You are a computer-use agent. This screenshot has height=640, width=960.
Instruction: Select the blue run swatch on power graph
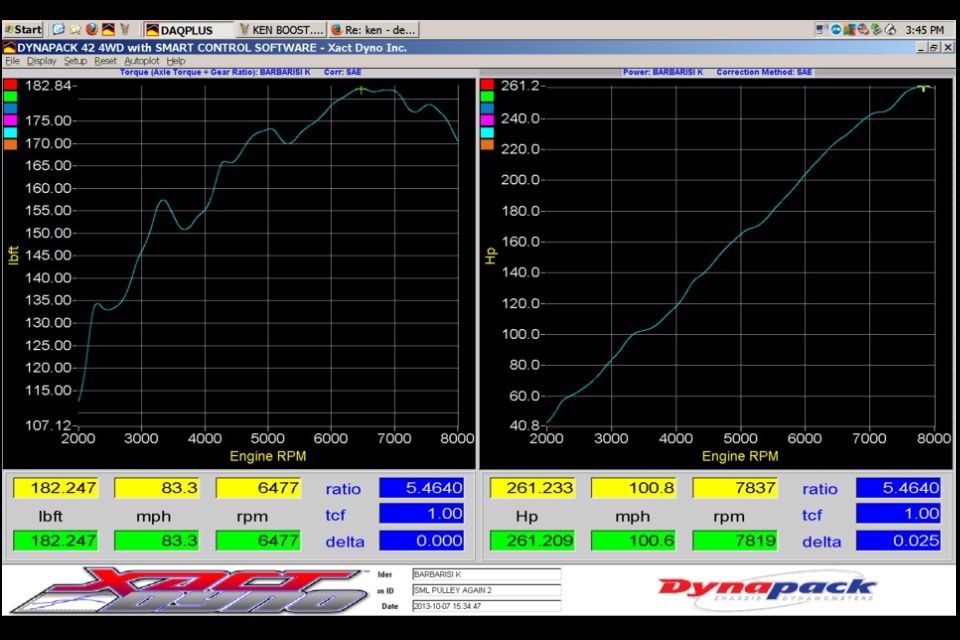coord(487,108)
